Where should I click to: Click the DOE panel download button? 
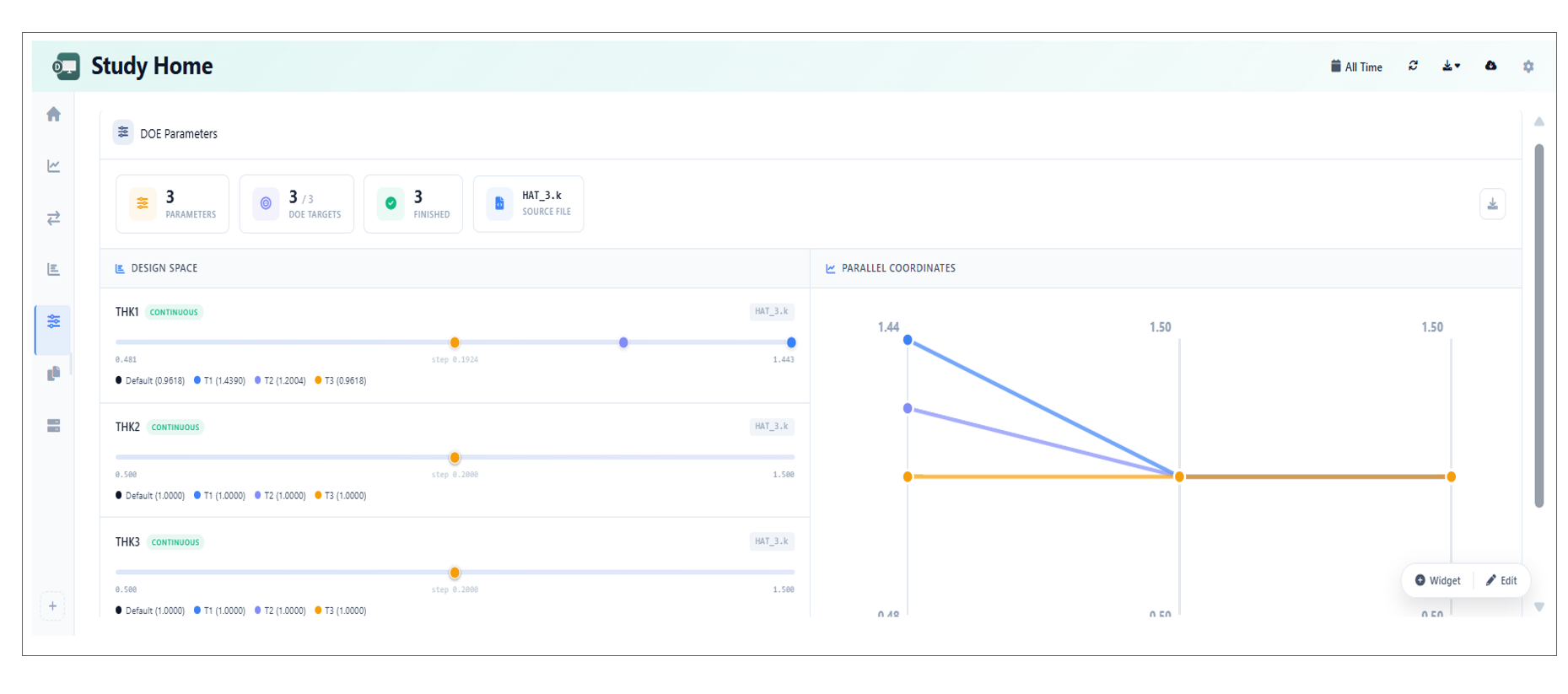click(1492, 204)
